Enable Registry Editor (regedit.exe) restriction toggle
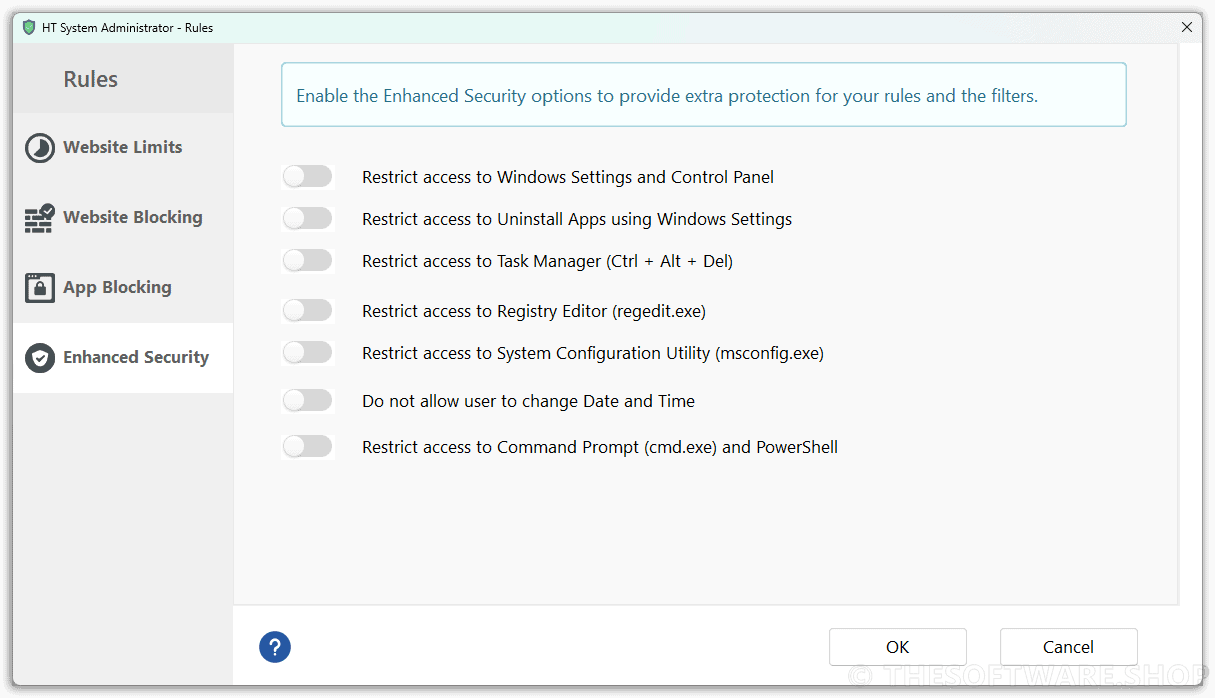Image resolution: width=1215 pixels, height=698 pixels. (x=307, y=311)
